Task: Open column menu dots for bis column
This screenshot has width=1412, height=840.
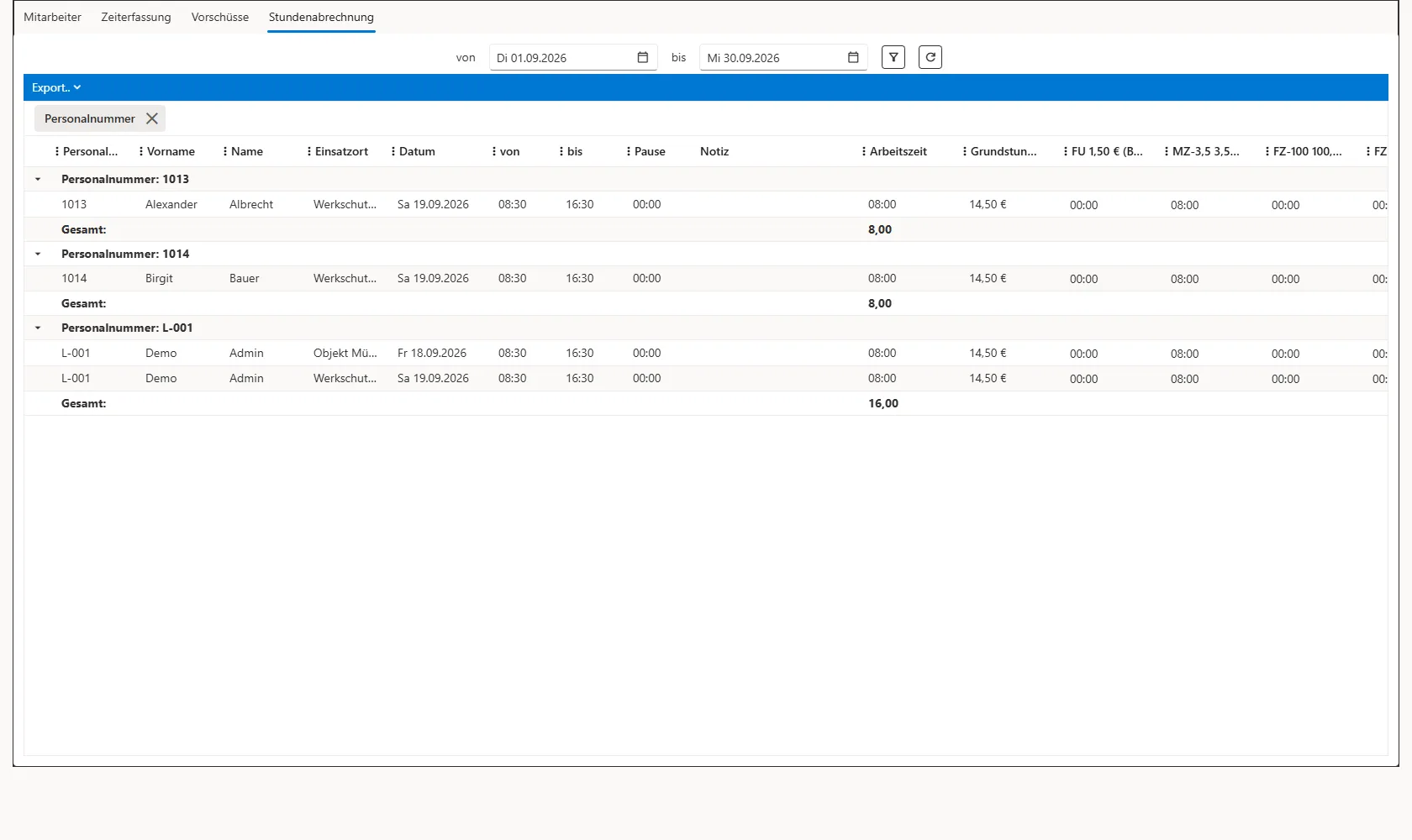Action: pos(561,151)
